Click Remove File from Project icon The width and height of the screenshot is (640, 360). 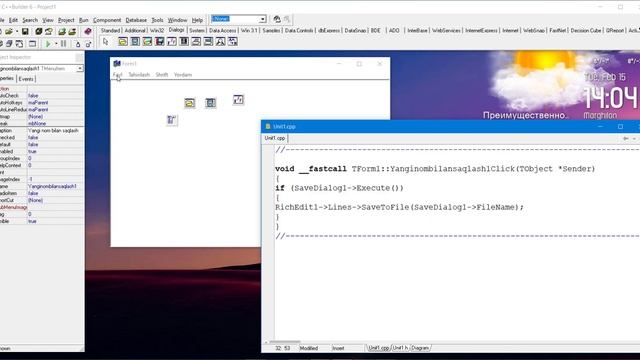coord(72,31)
